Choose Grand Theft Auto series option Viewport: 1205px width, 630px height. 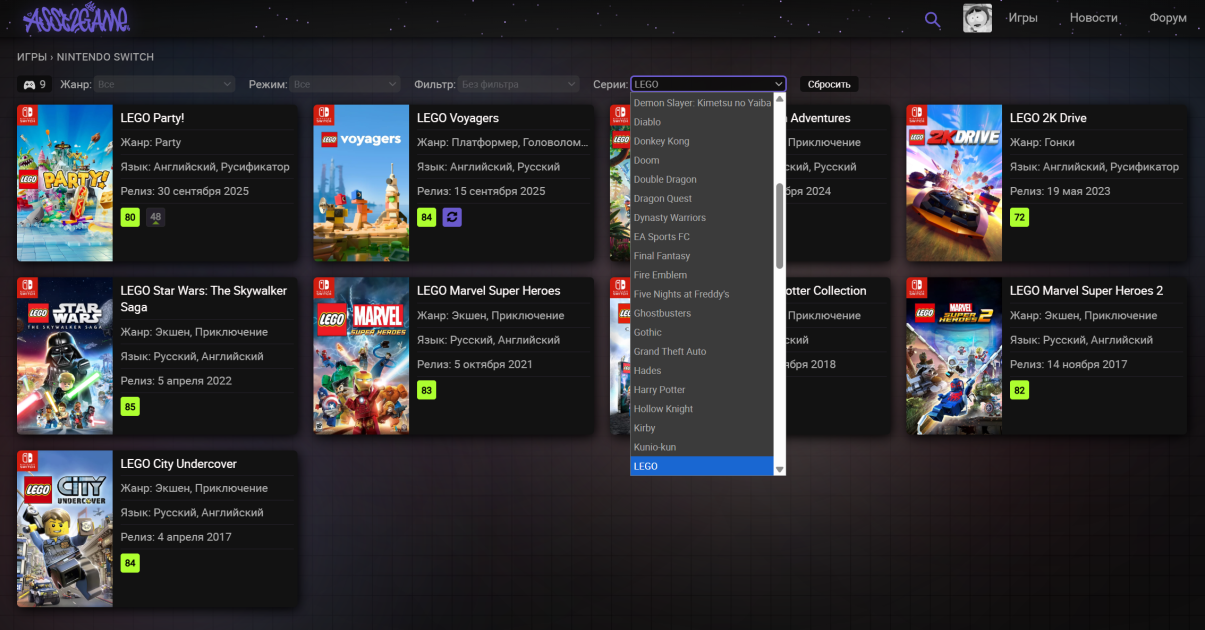click(702, 351)
